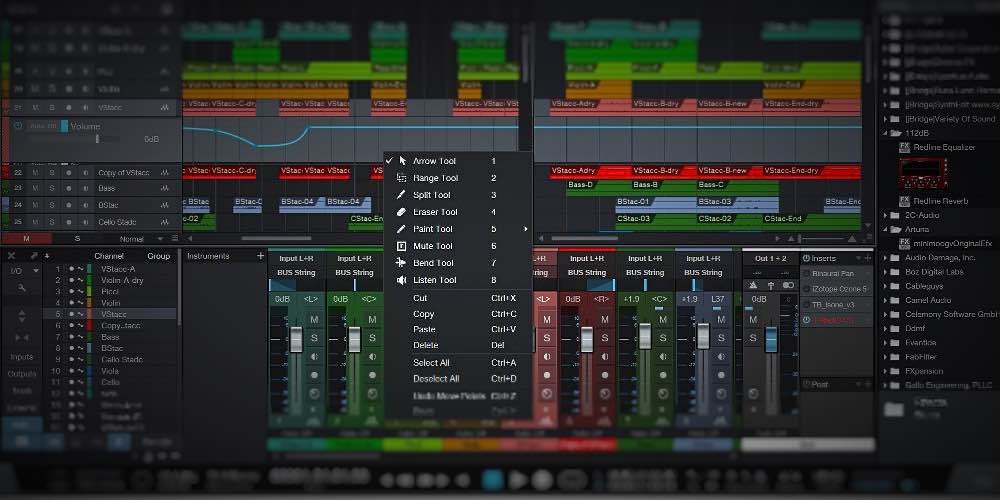Screen dimensions: 1000x500
Task: Activate the Bend Tool icon
Action: [x=402, y=263]
